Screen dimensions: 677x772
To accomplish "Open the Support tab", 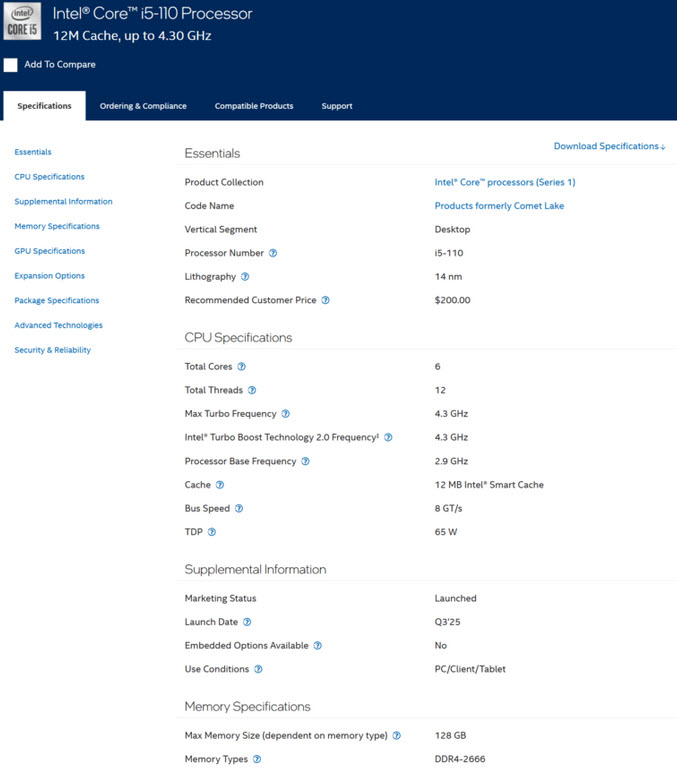I will tap(337, 106).
